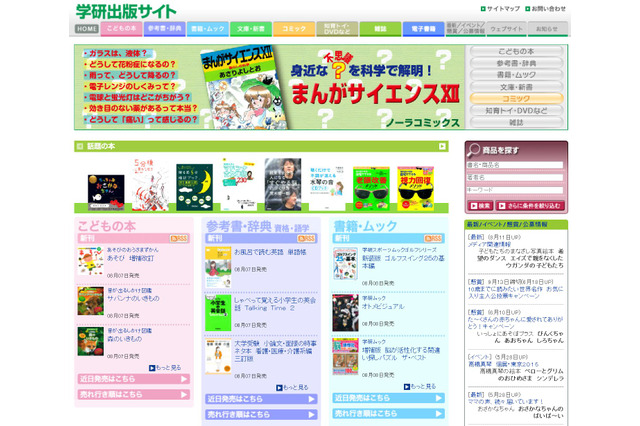
Task: Open 10歳までに読みたい世界名作 campaign link
Action: point(515,292)
